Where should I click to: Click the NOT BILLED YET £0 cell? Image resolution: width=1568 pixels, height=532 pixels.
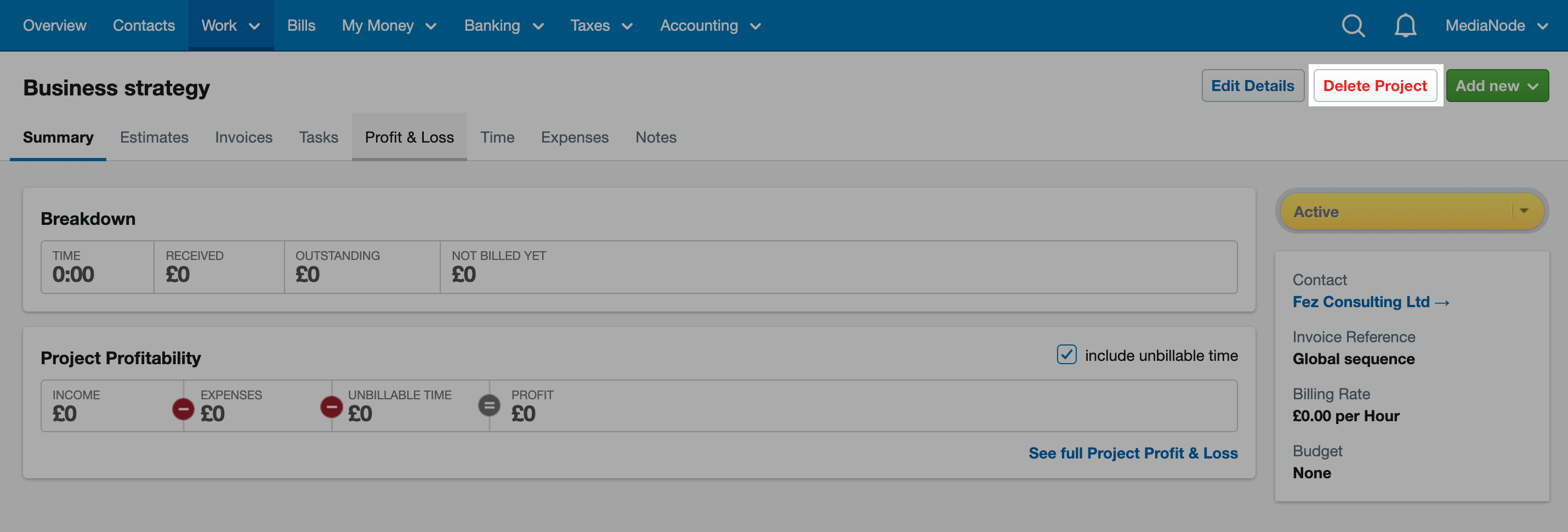pyautogui.click(x=839, y=267)
